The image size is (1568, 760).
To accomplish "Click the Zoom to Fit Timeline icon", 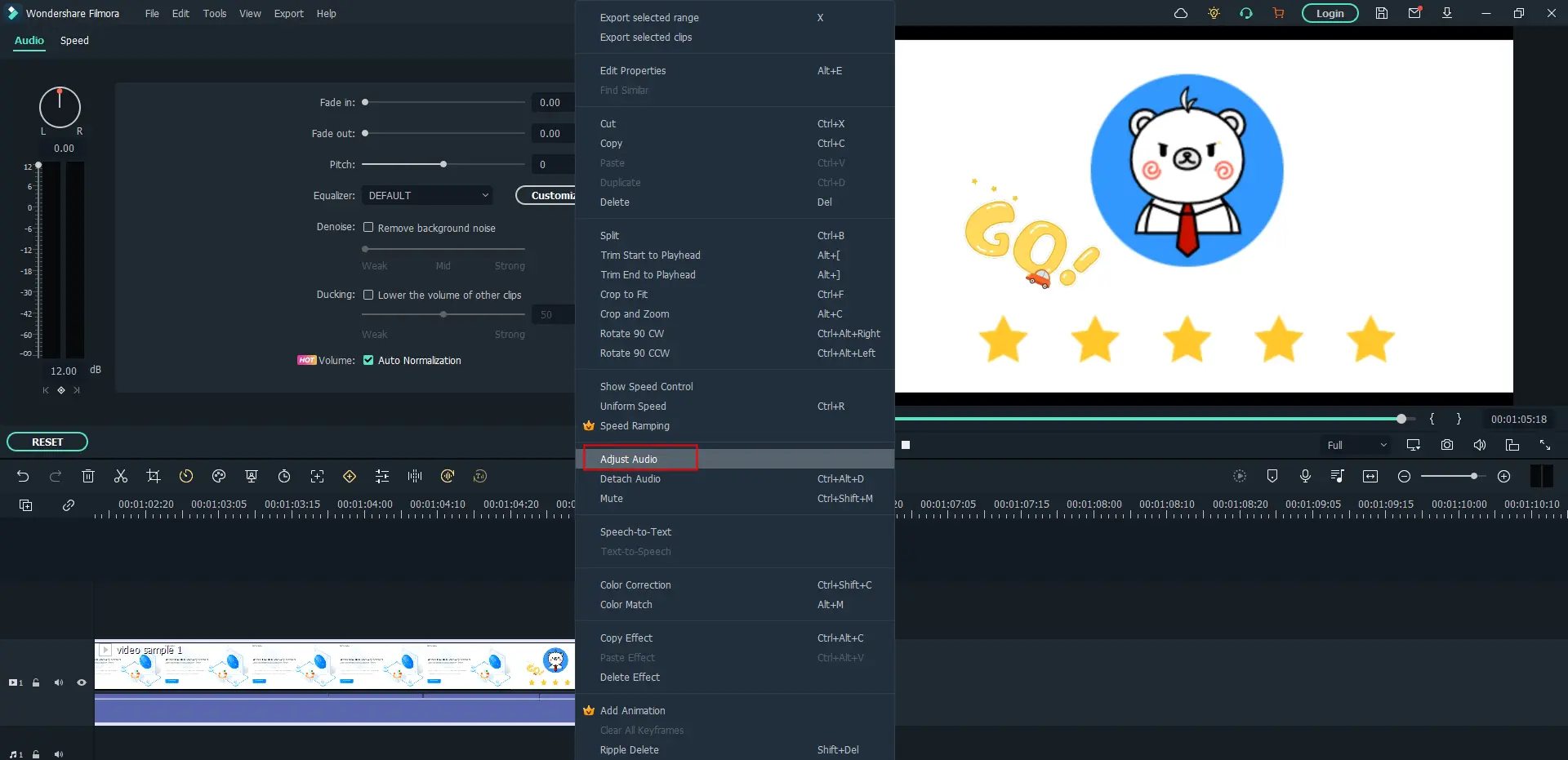I will [1370, 476].
